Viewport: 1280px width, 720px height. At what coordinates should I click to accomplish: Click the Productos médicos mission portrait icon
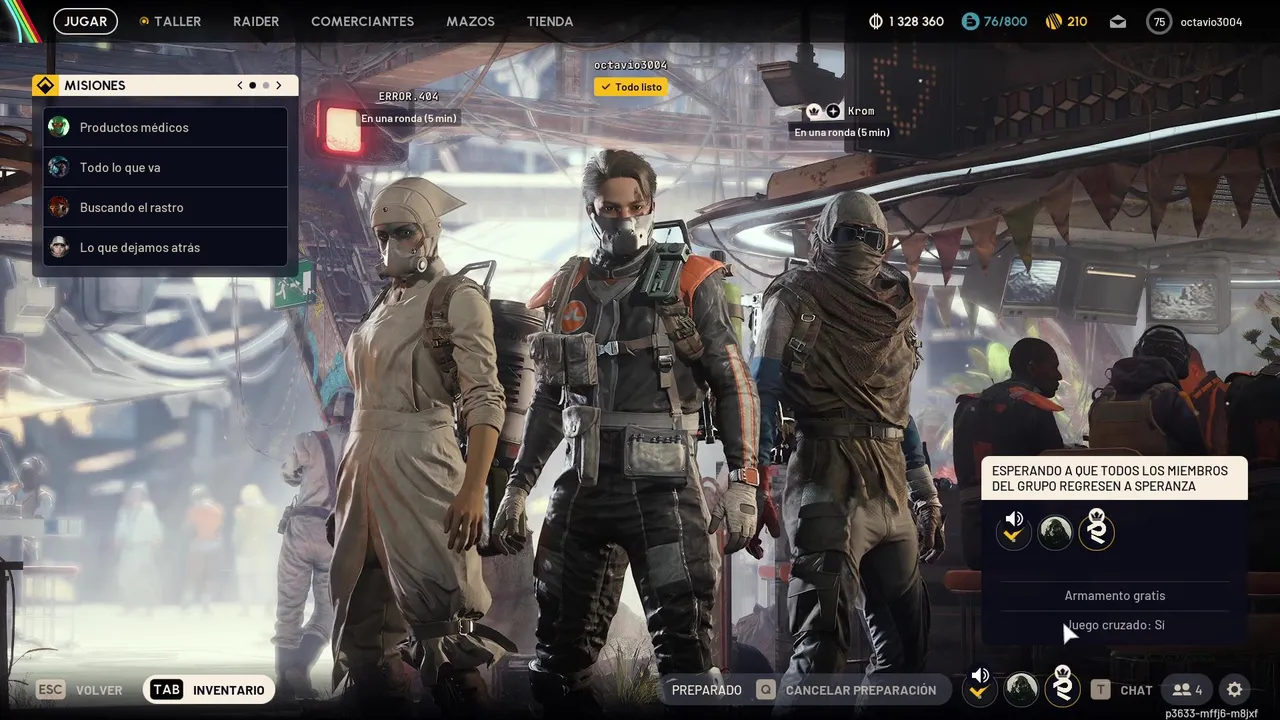point(59,127)
